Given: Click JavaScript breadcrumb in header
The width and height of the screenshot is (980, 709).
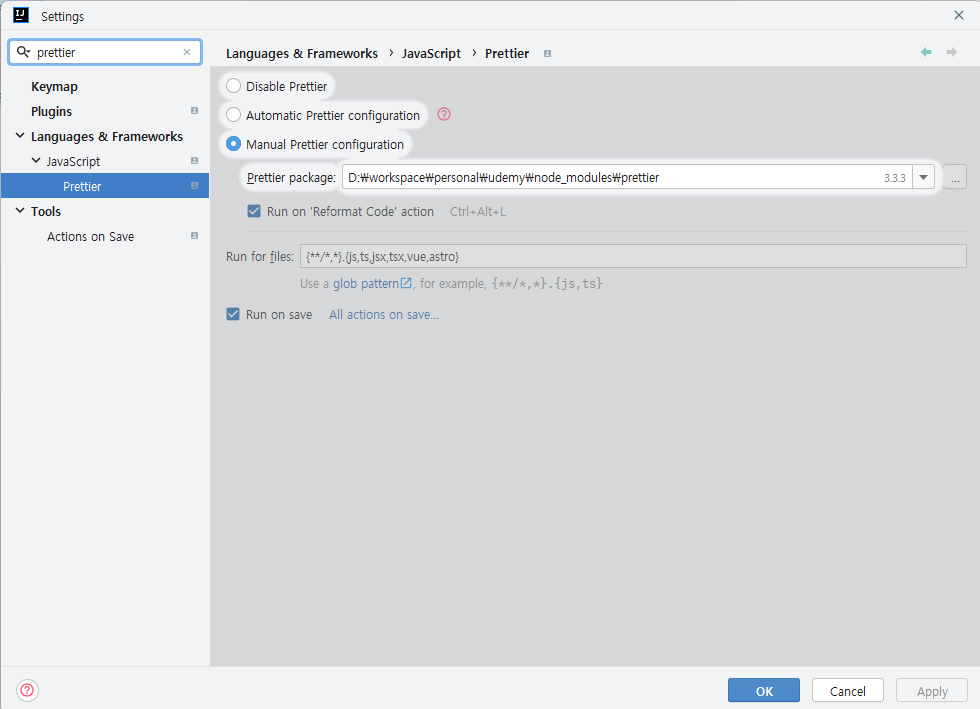Looking at the screenshot, I should (x=431, y=54).
